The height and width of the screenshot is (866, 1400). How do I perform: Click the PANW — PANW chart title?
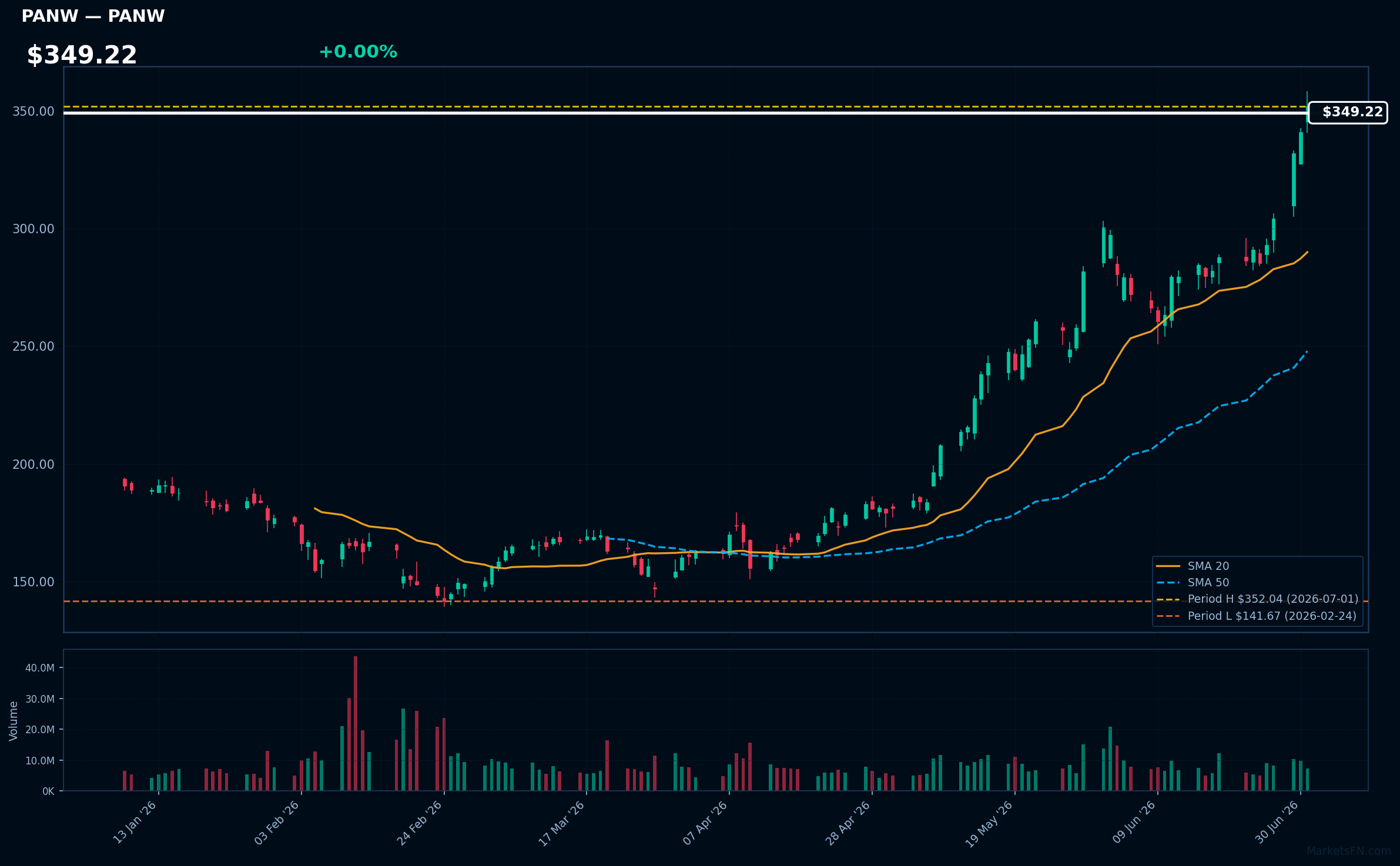point(93,16)
